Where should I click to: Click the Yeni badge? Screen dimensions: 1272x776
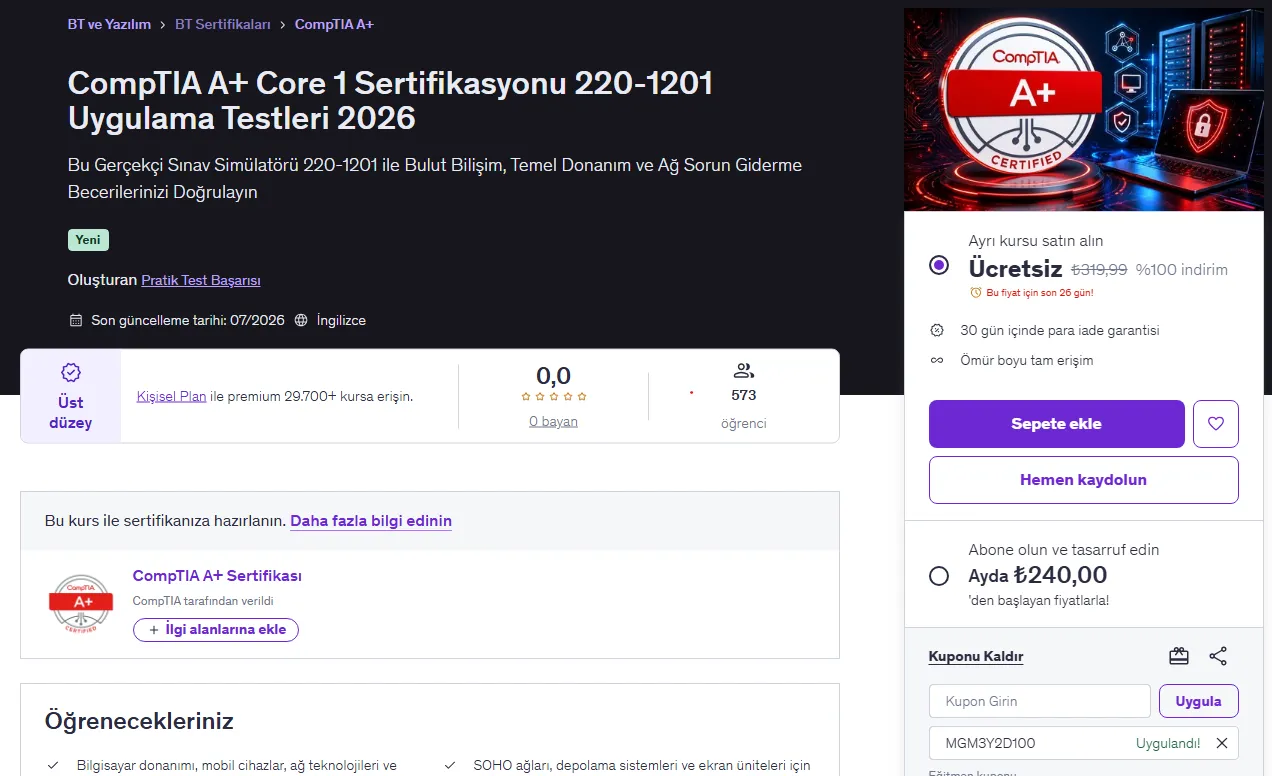[88, 240]
